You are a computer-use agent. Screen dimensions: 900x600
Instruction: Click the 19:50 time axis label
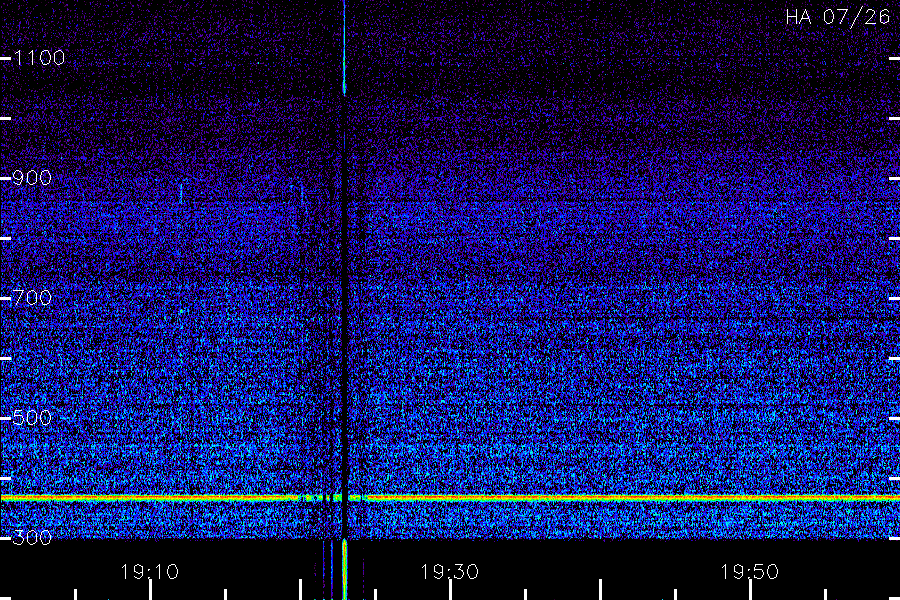coord(749,572)
